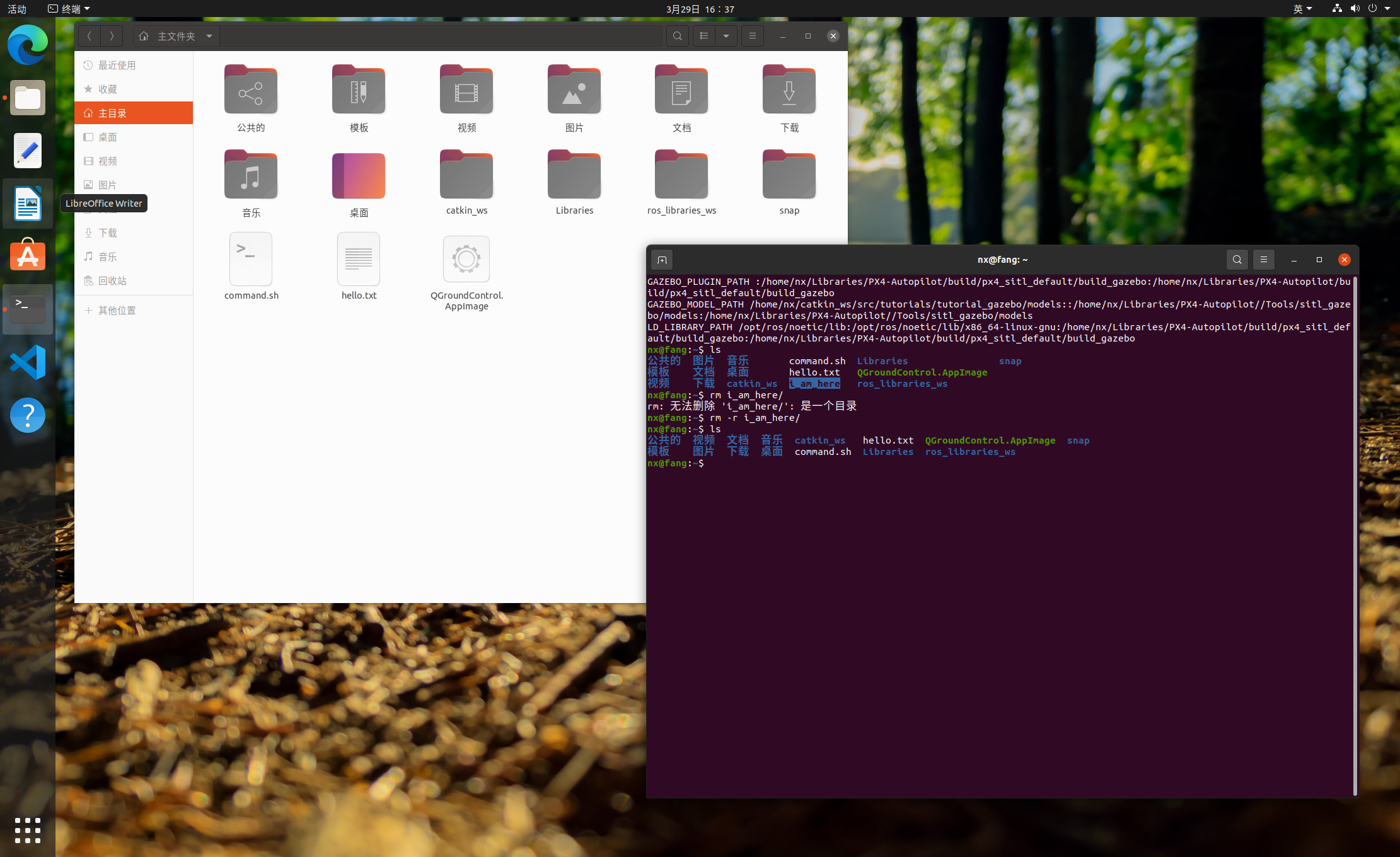
Task: Open Ubuntu Software from the dock
Action: [x=28, y=255]
